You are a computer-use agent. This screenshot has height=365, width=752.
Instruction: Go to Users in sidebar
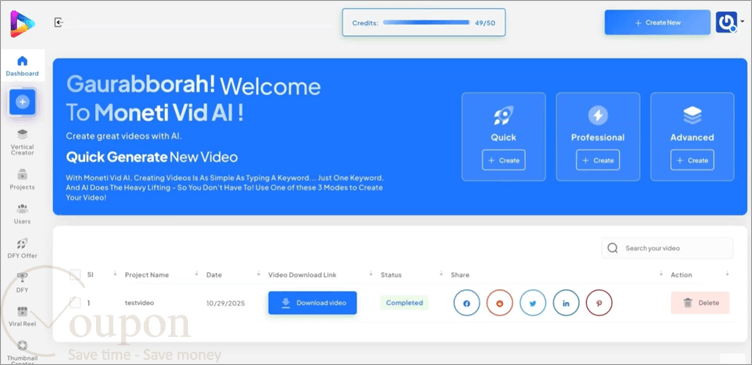(x=23, y=214)
